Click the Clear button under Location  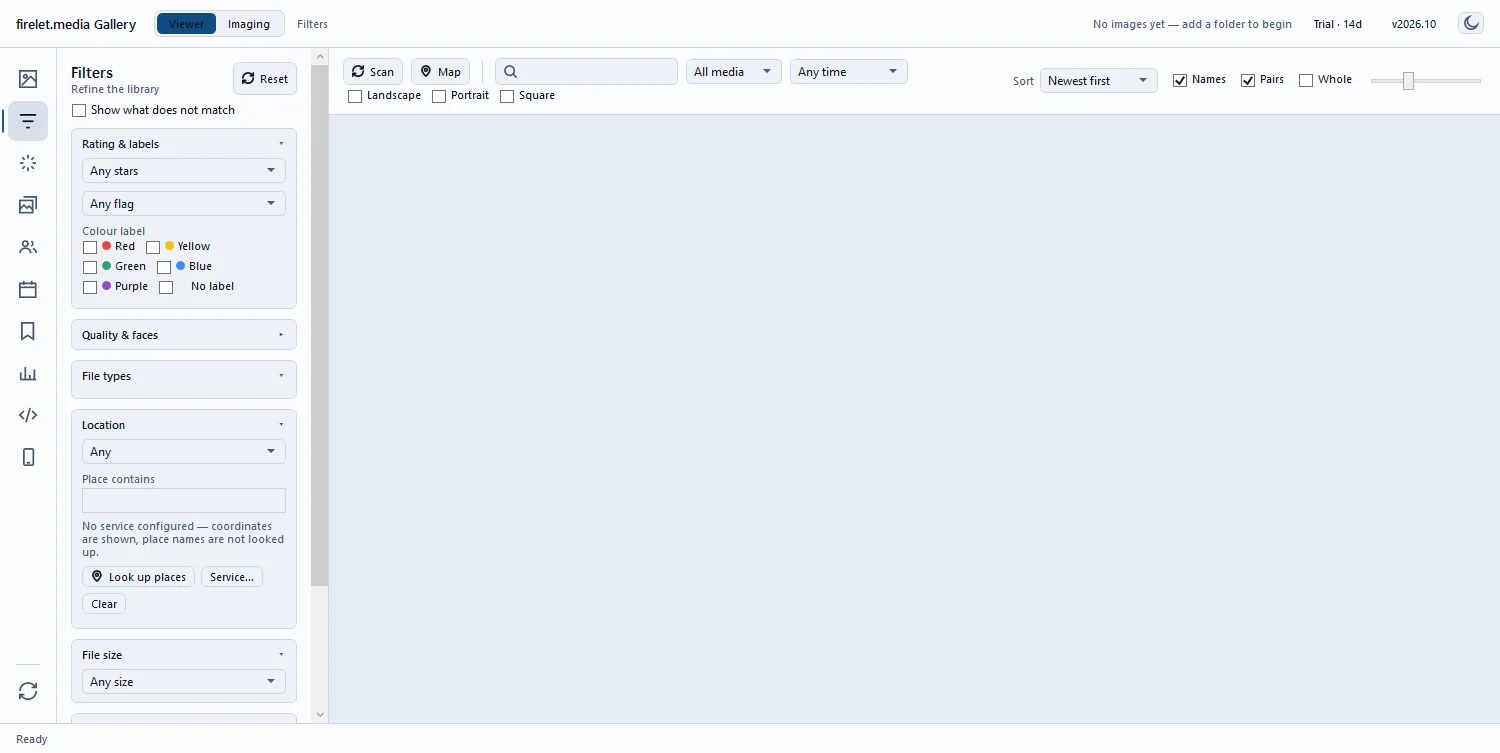click(x=104, y=604)
